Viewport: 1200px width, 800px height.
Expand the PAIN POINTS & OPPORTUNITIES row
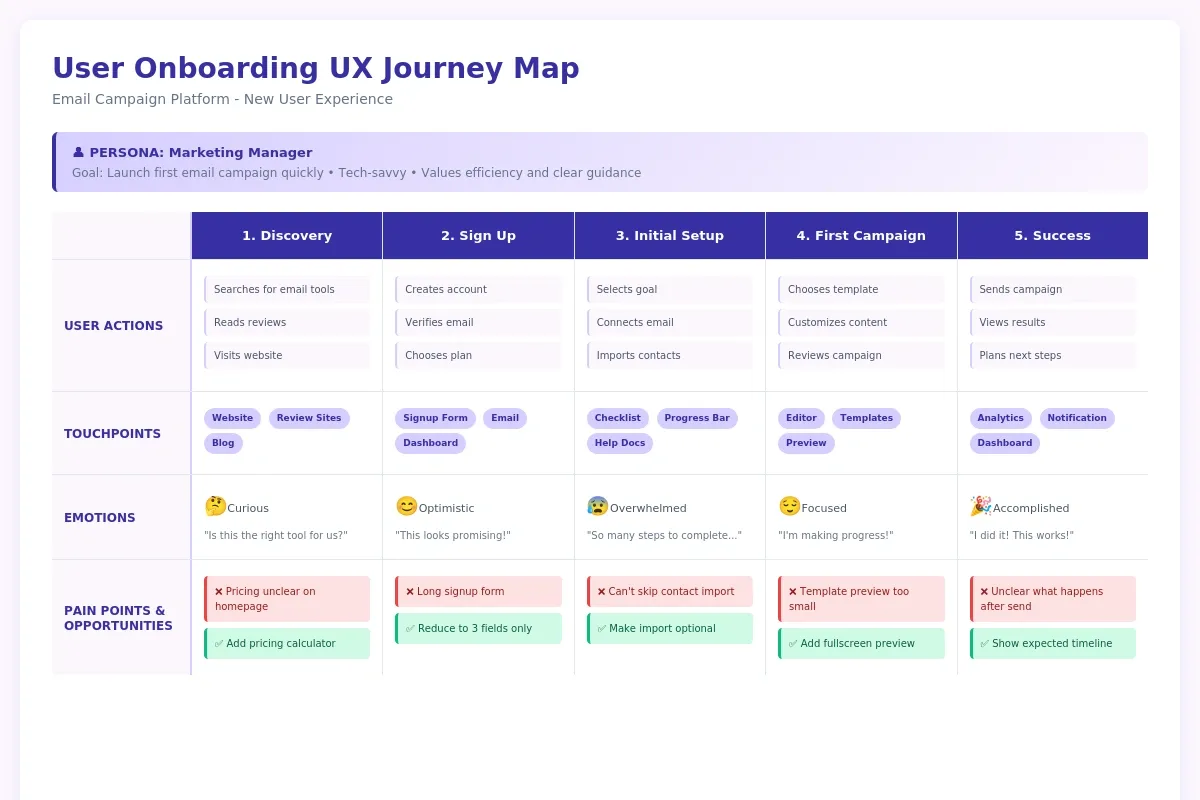tap(120, 617)
